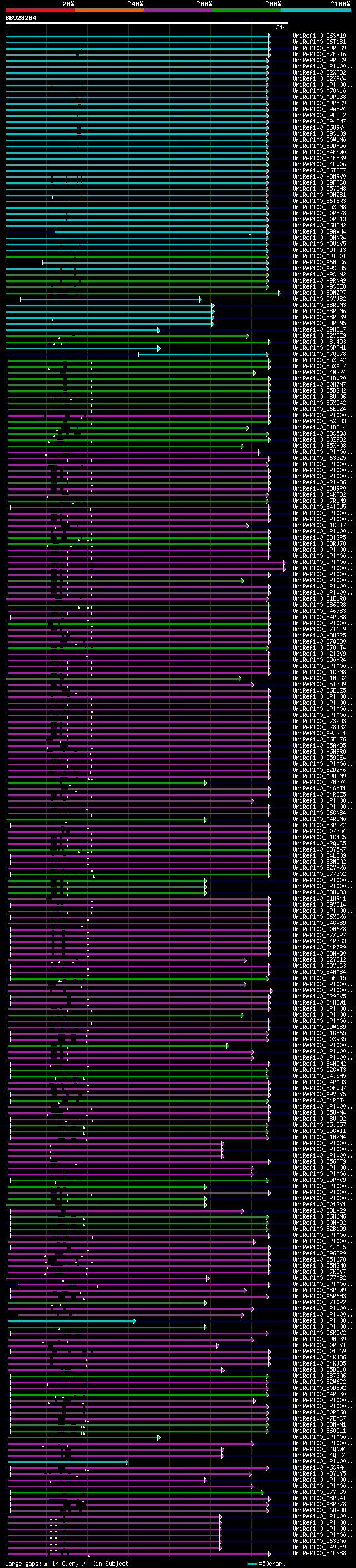The height and width of the screenshot is (1568, 356).
Task: Select label UniRef100_P63325
Action: click(319, 458)
